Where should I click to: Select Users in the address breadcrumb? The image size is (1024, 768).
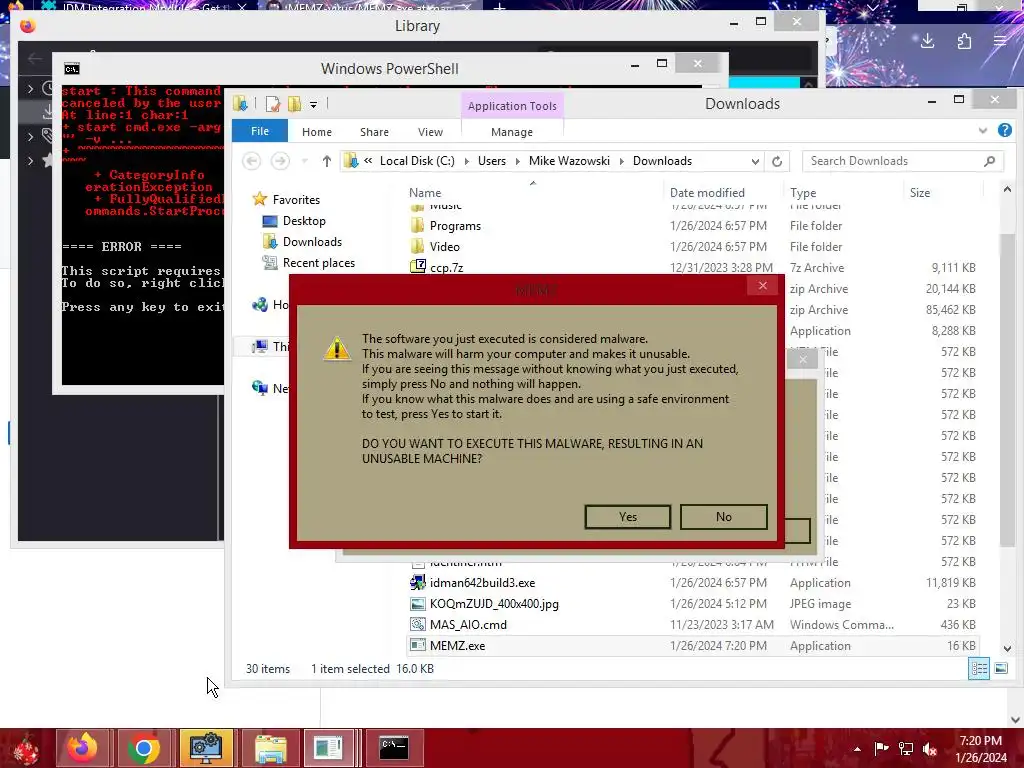492,161
